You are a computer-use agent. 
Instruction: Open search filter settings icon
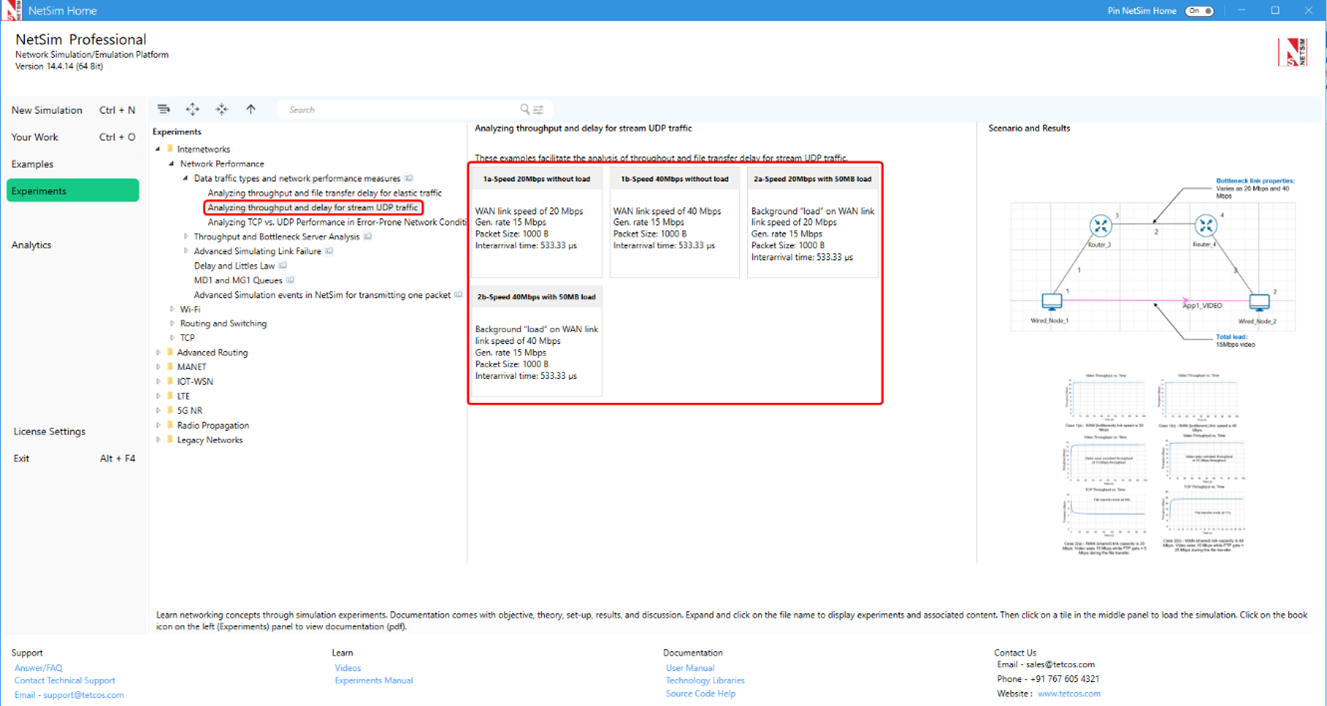[x=539, y=109]
